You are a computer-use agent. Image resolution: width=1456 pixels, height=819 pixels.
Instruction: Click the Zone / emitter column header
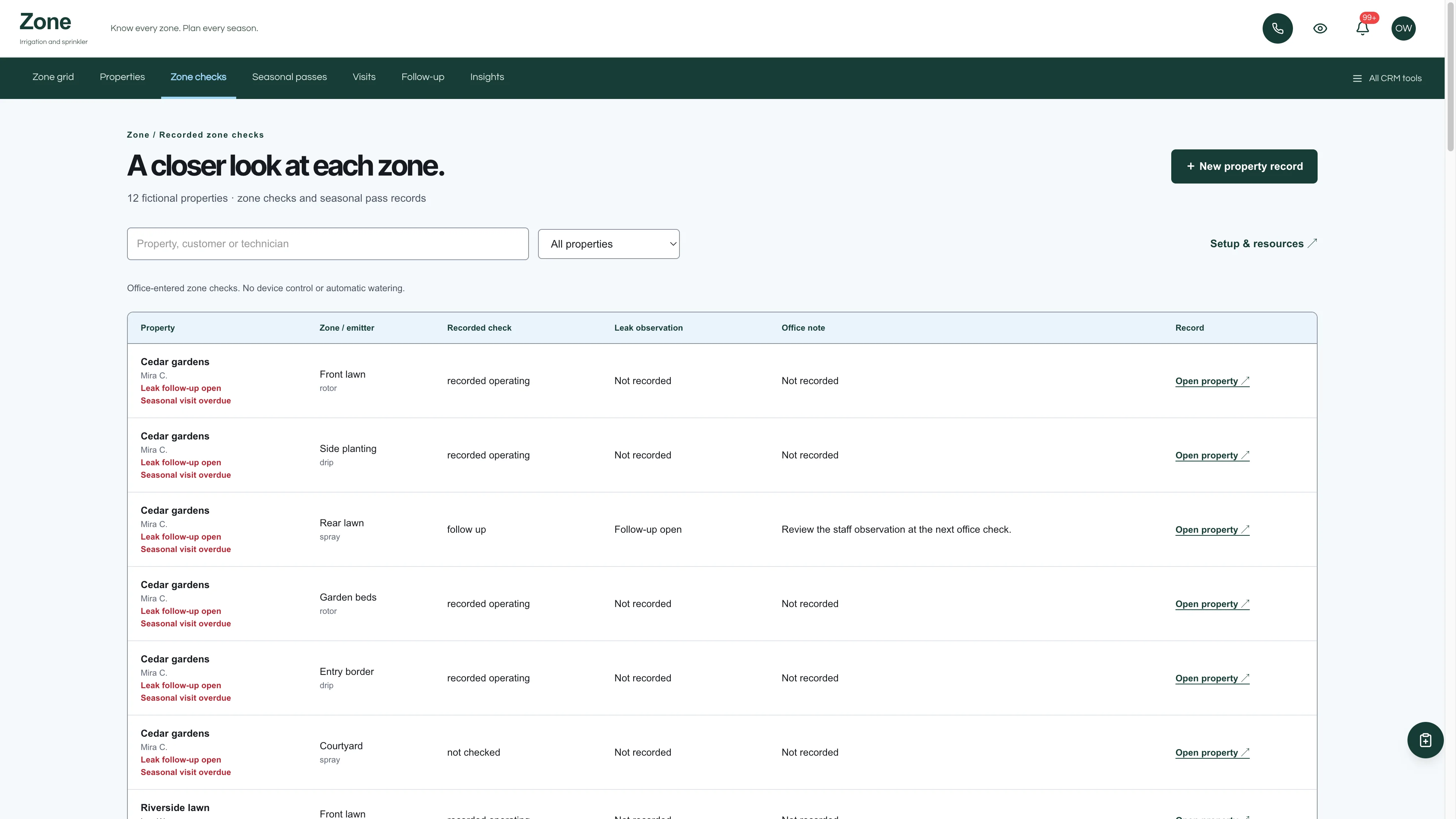347,328
